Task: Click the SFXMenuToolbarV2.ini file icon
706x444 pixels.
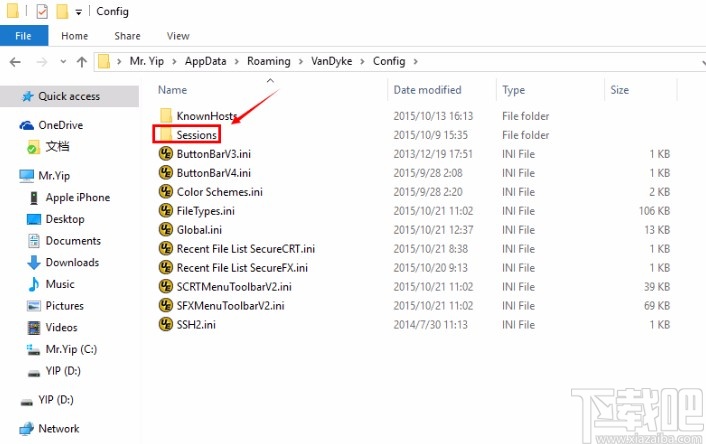Action: 166,306
